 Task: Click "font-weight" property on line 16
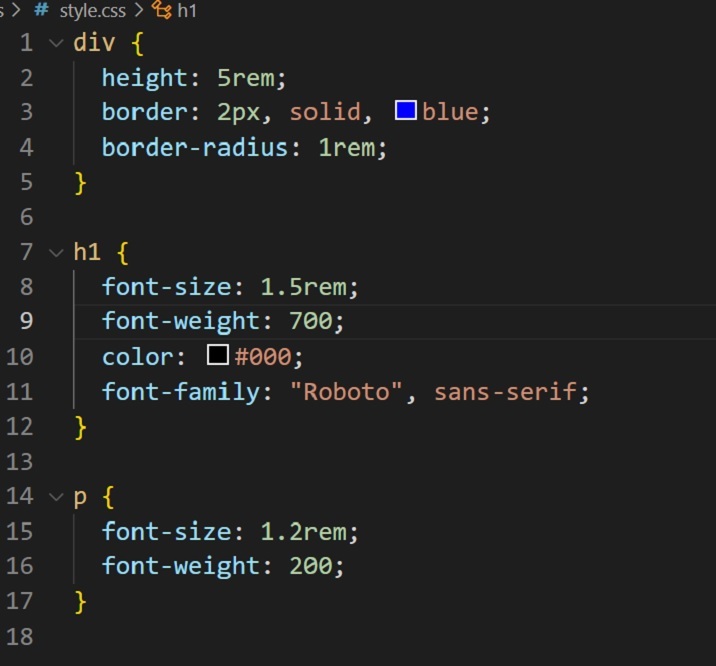click(x=180, y=566)
